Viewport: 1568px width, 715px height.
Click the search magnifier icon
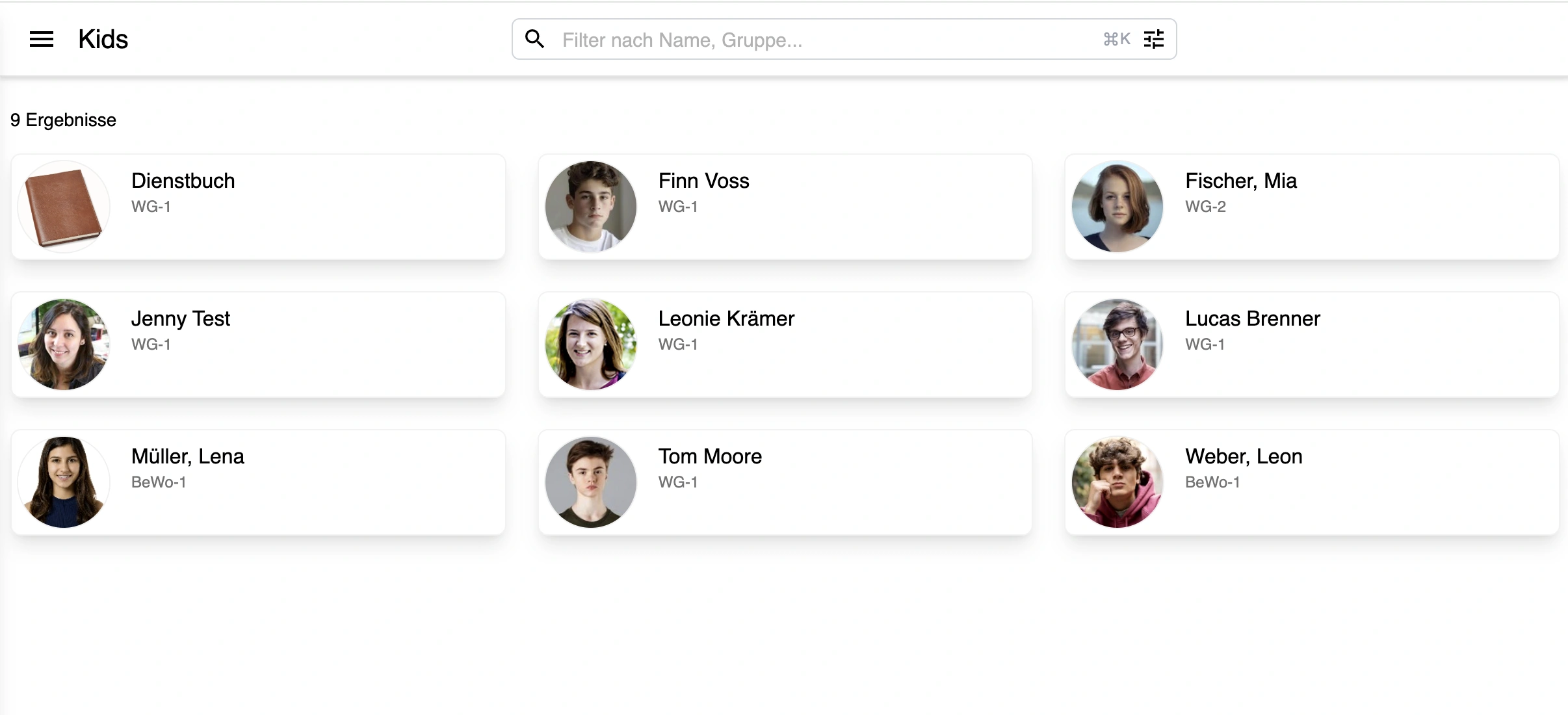(x=534, y=39)
